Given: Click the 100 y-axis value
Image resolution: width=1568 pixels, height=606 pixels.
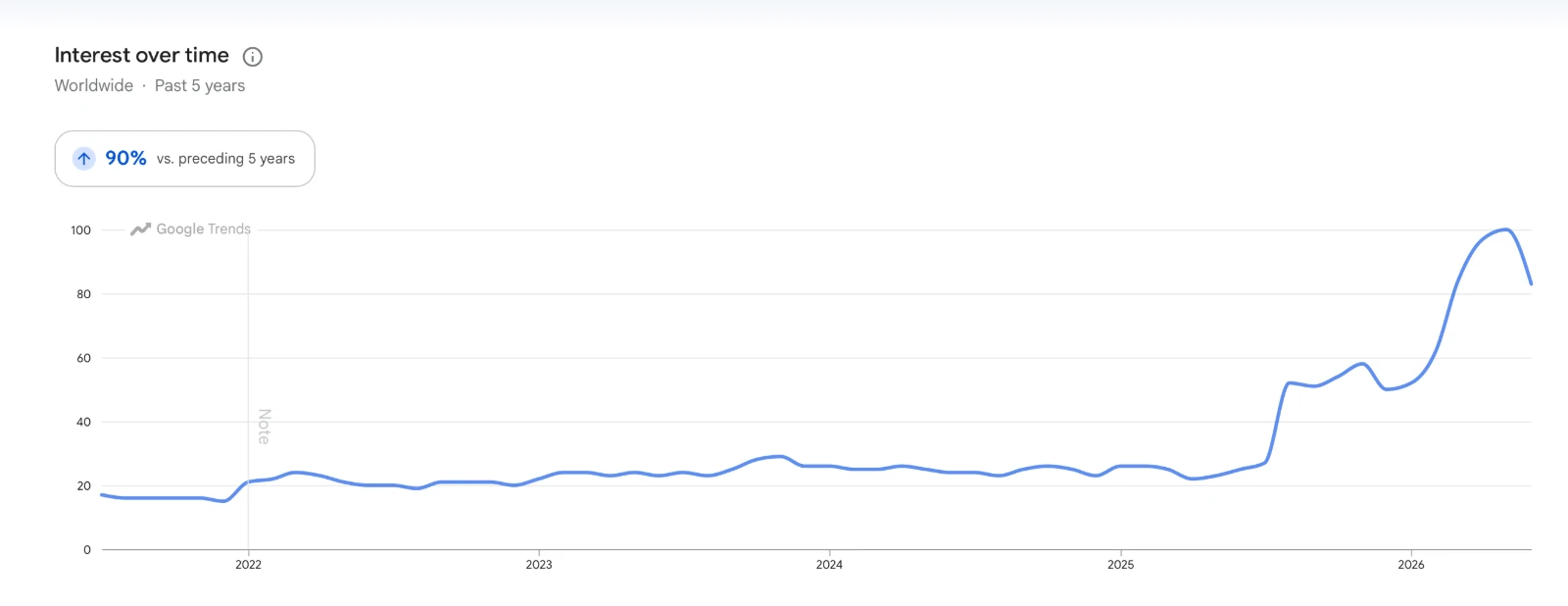Looking at the screenshot, I should (80, 230).
